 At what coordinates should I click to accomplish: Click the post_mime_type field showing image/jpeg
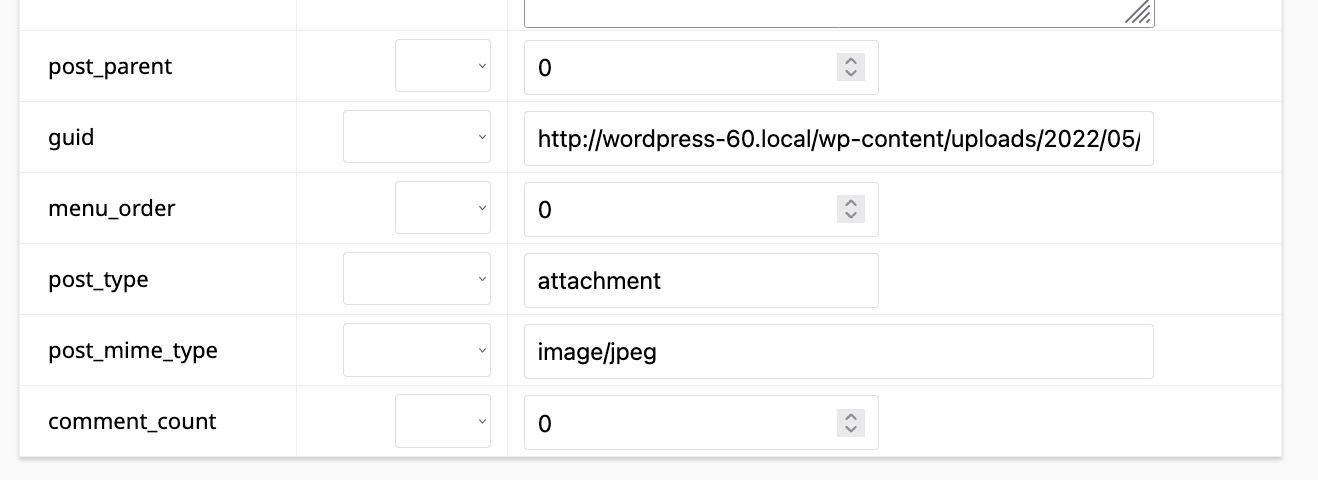[x=838, y=351]
